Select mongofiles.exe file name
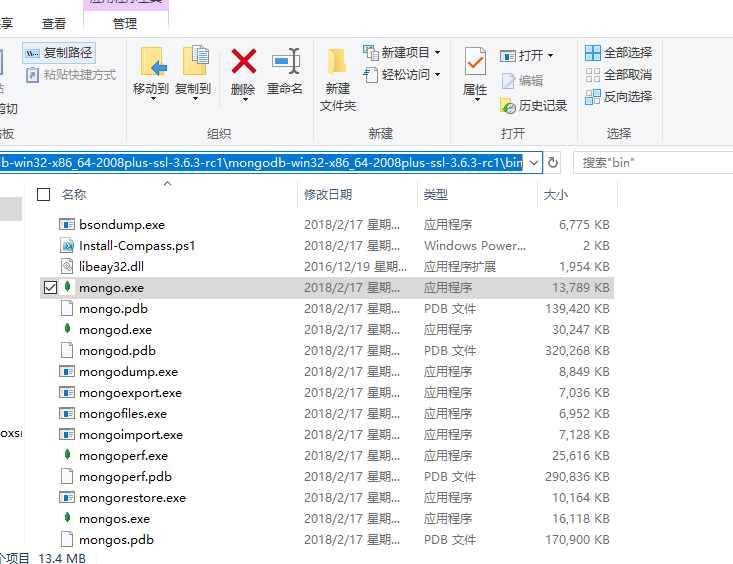733x564 pixels. (123, 414)
